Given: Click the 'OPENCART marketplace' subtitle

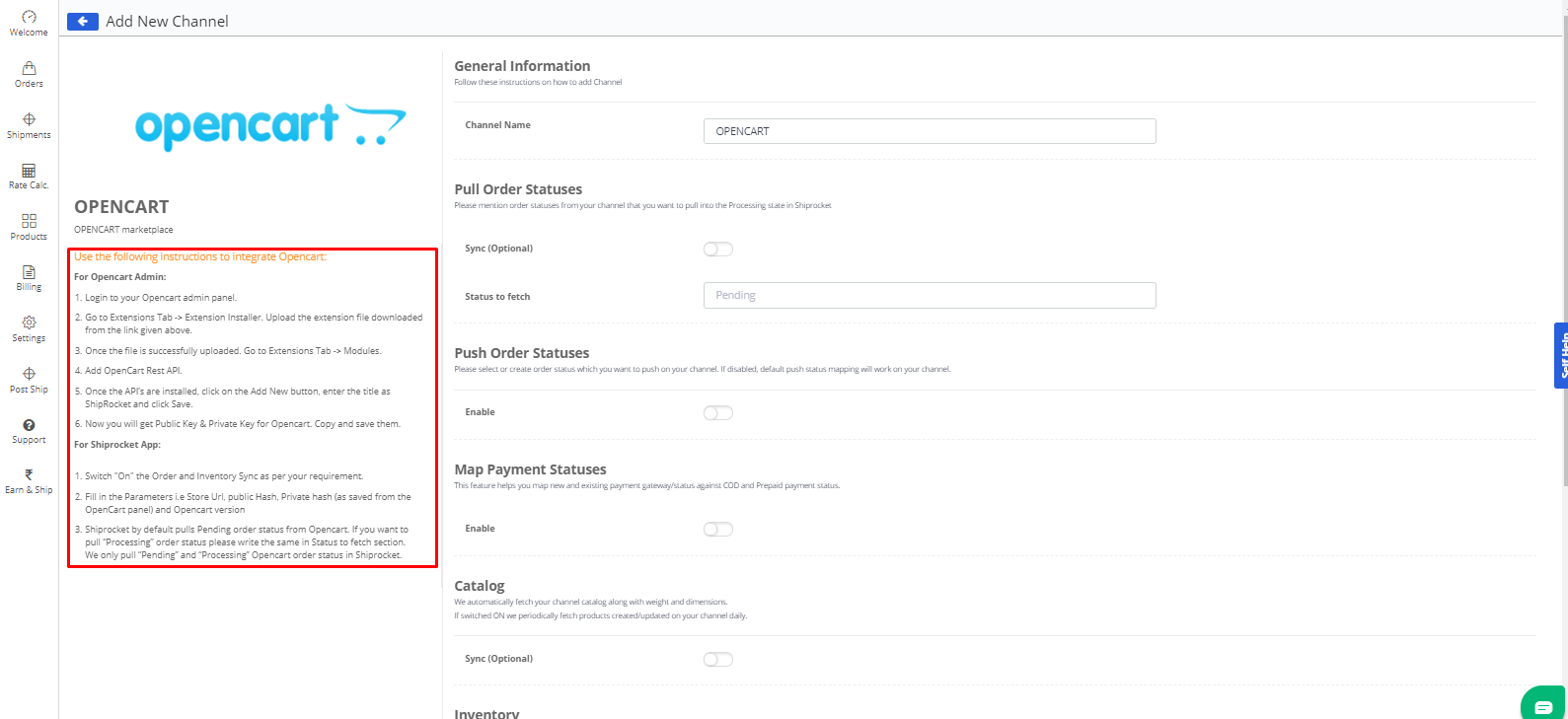Looking at the screenshot, I should pyautogui.click(x=123, y=230).
